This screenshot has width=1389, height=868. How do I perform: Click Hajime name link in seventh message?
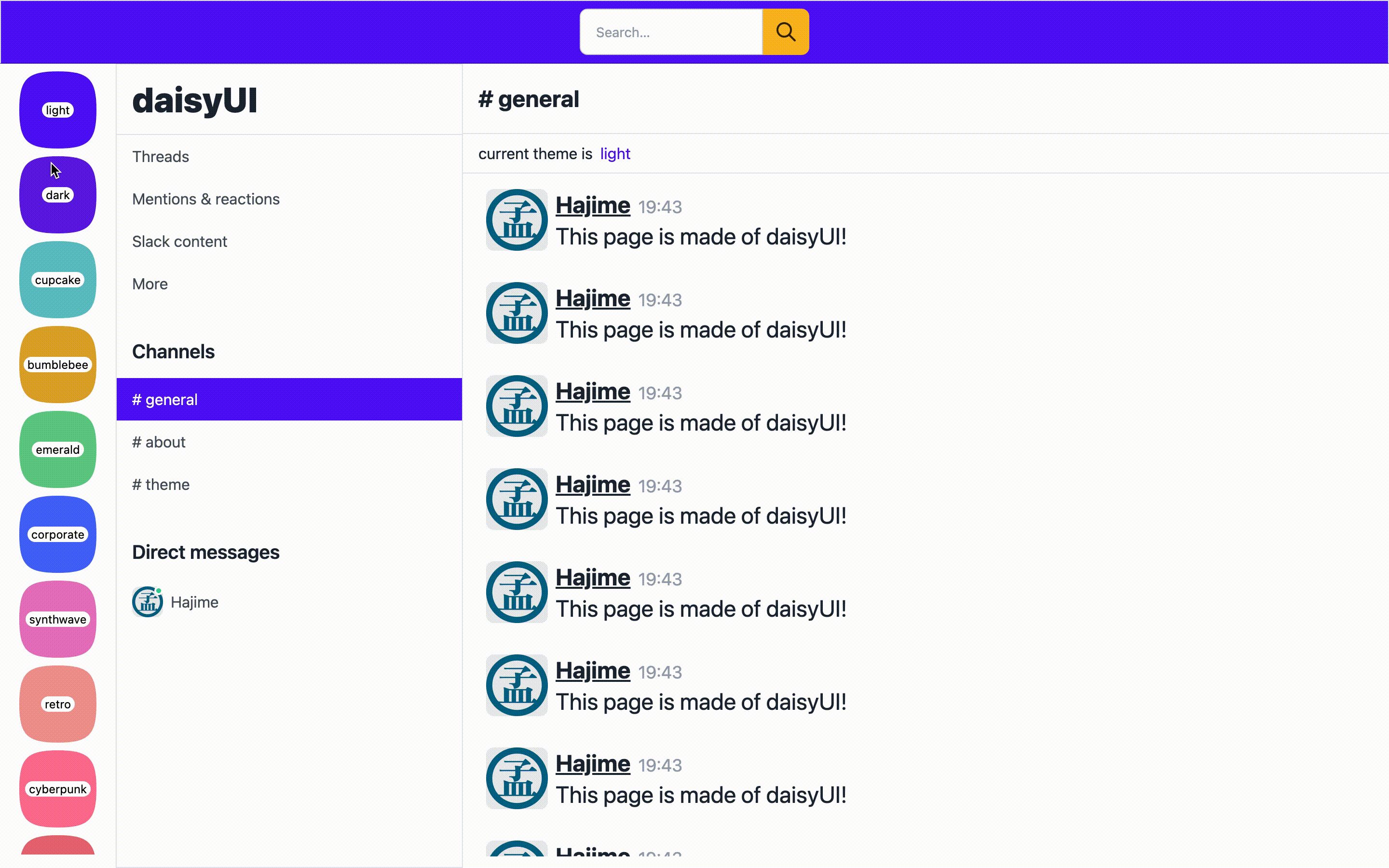(593, 763)
